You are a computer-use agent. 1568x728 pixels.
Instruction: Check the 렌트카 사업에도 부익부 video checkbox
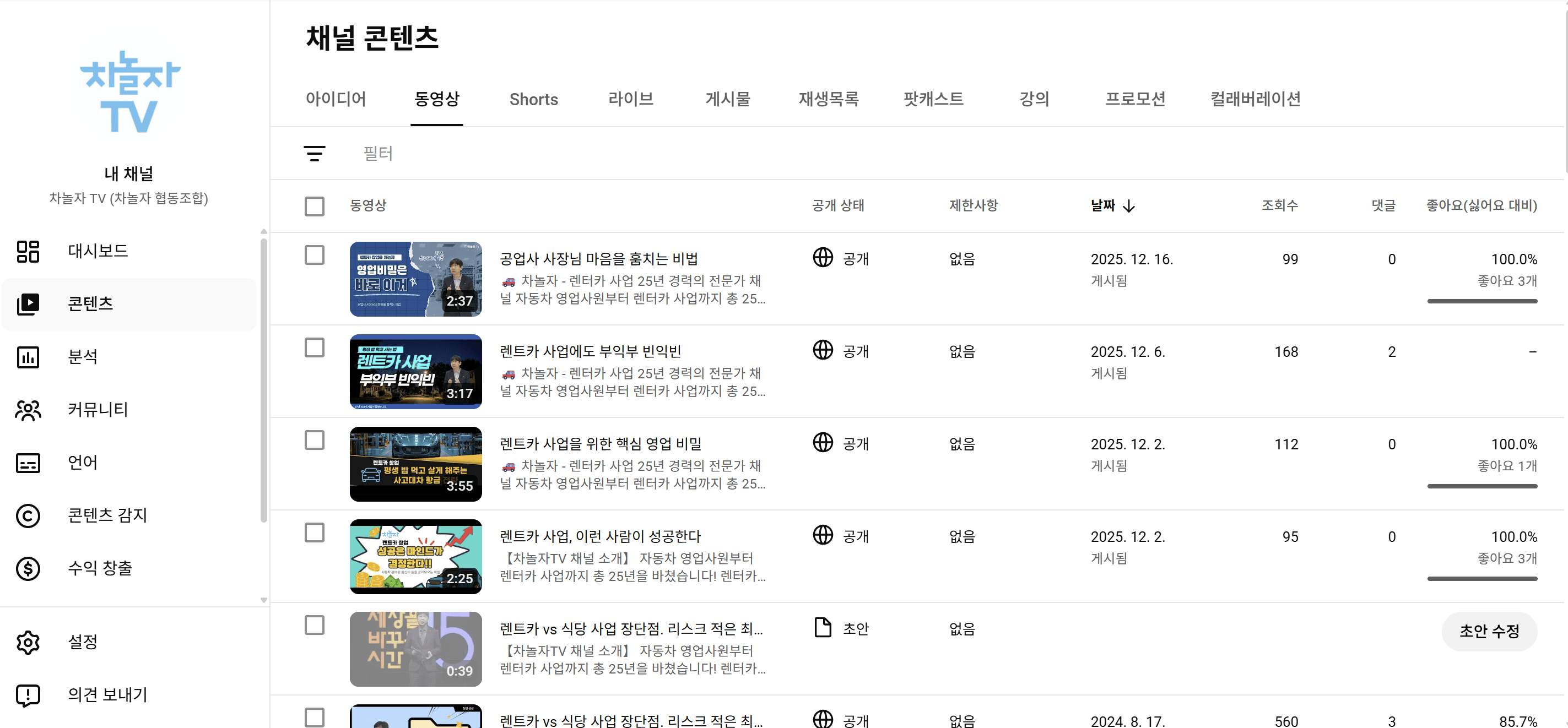(314, 348)
